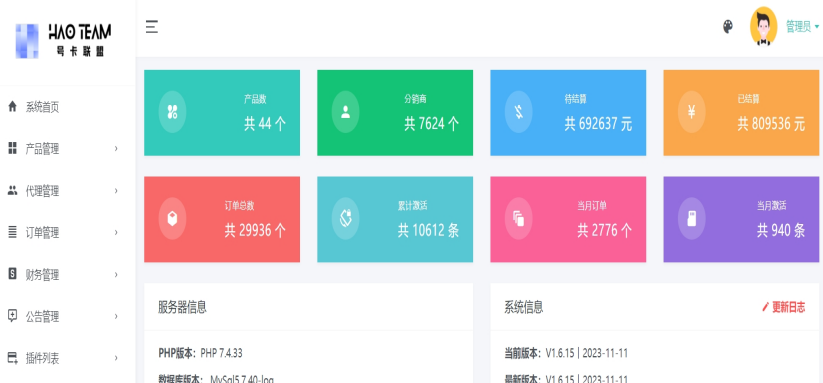Screen dimensions: 823x383
Task: Expand the 订单管理 chevron
Action: point(116,232)
